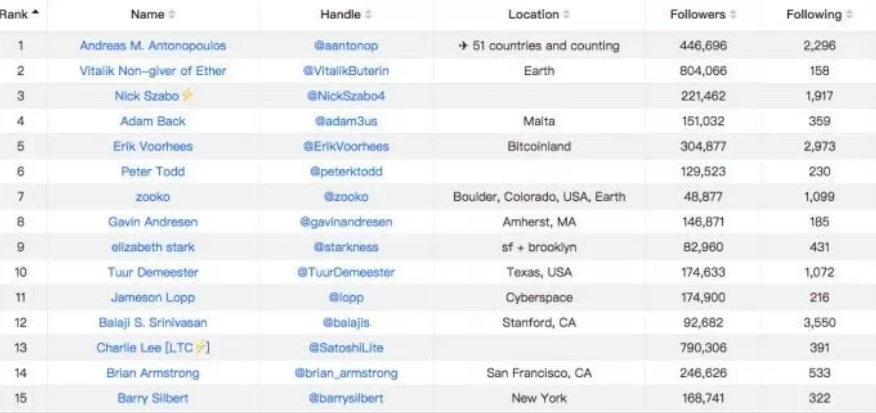The height and width of the screenshot is (413, 876).
Task: Open Adam Back's name link
Action: 153,121
